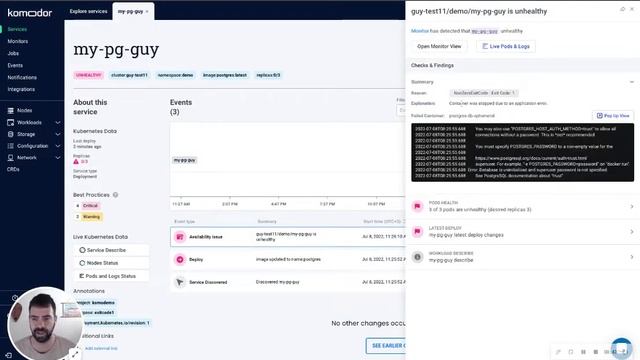Expand the presenter video overlay
The image size is (640, 360).
click(x=74, y=353)
